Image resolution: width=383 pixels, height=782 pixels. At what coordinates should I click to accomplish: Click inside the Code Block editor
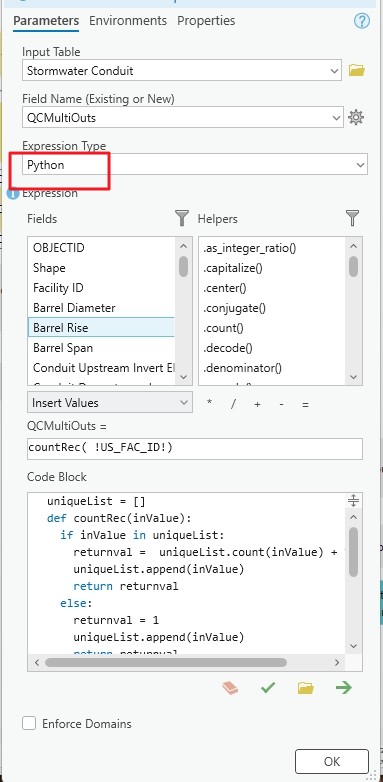[187, 574]
